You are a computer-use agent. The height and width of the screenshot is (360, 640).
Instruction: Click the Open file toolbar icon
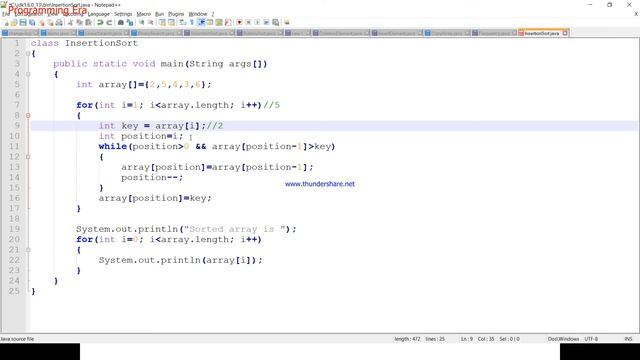coord(14,22)
